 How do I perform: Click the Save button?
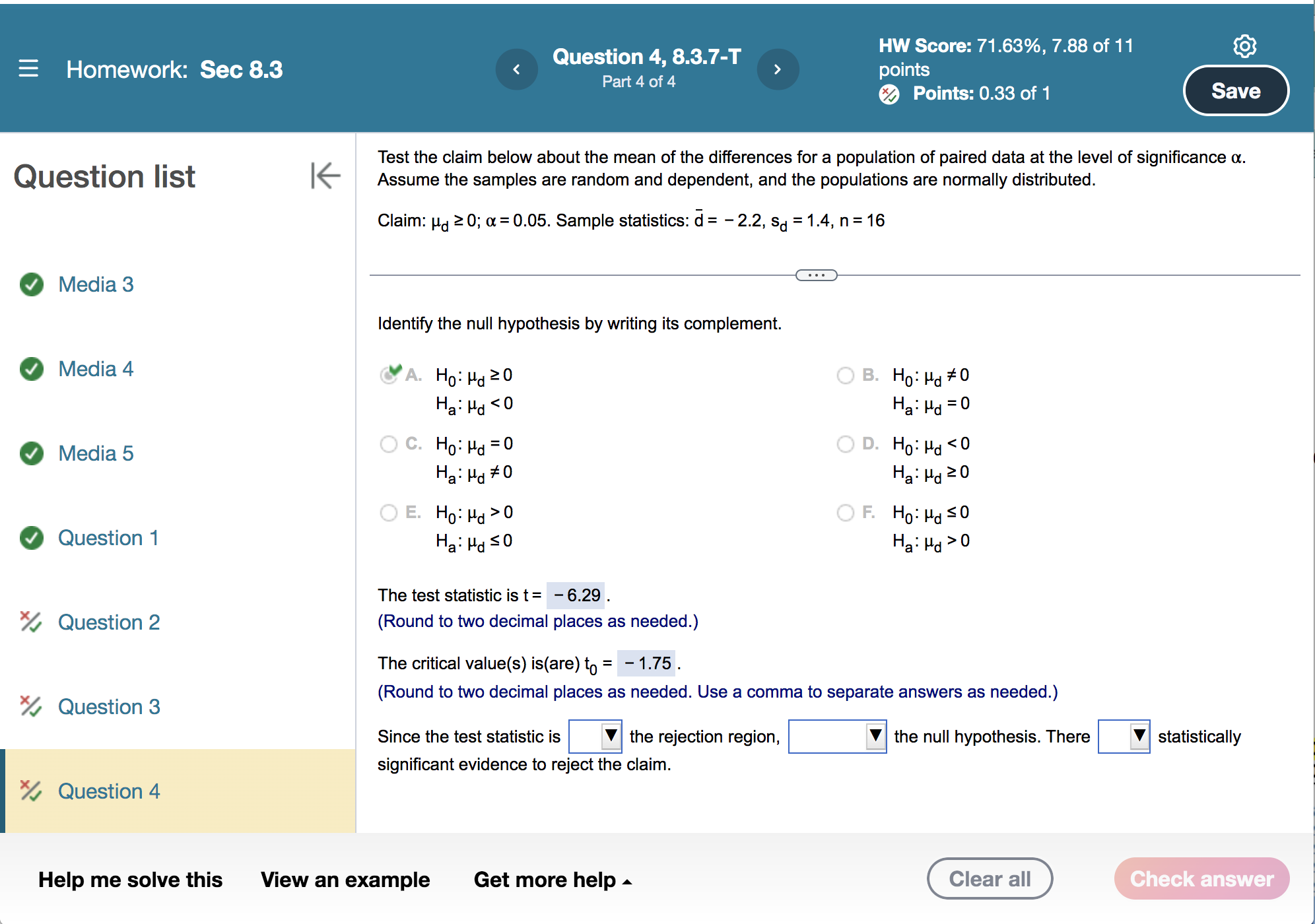click(x=1235, y=91)
